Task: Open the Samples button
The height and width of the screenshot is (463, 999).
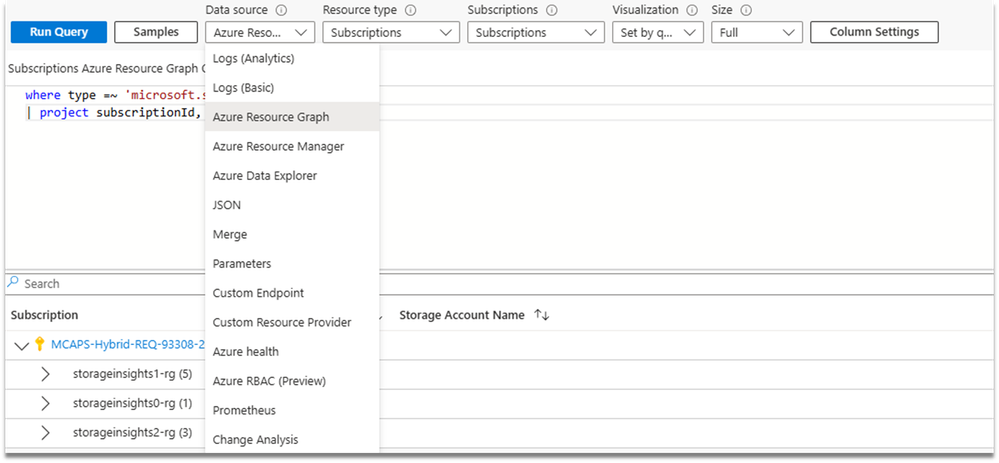Action: coord(156,32)
